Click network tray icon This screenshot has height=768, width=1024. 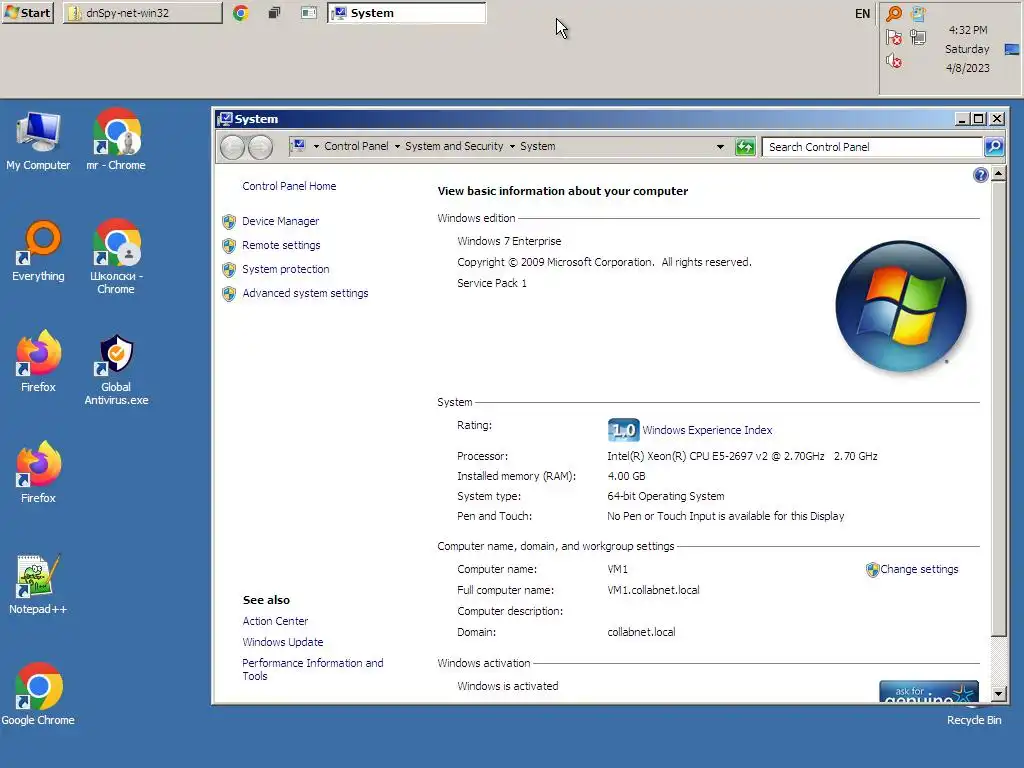tap(918, 38)
